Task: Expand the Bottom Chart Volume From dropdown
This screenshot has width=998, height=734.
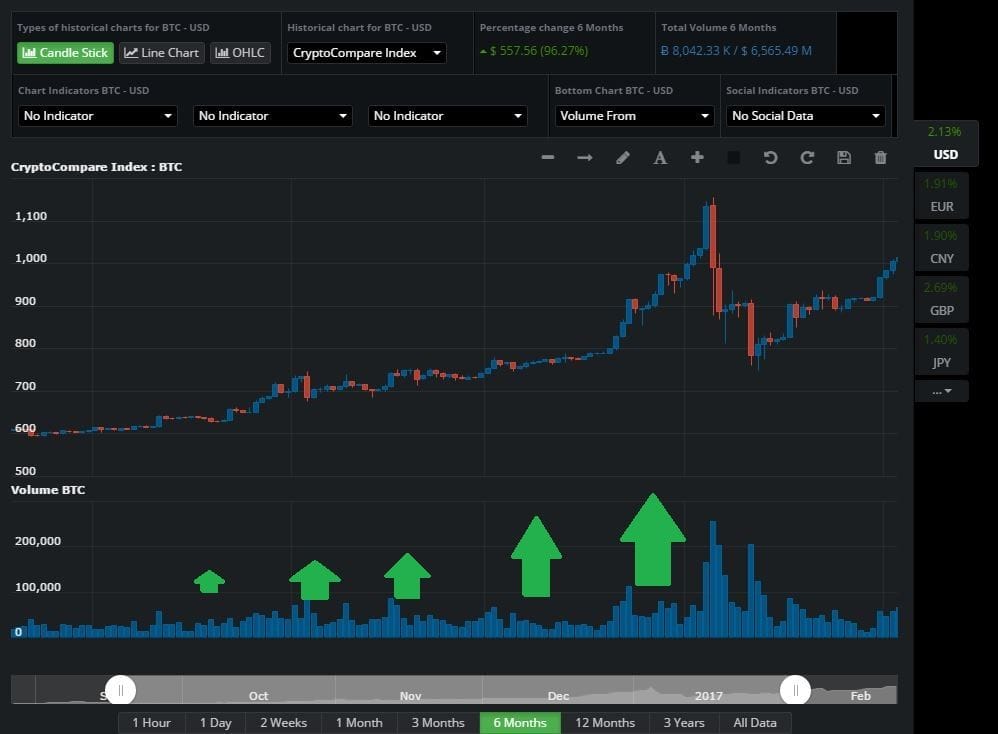Action: 634,116
